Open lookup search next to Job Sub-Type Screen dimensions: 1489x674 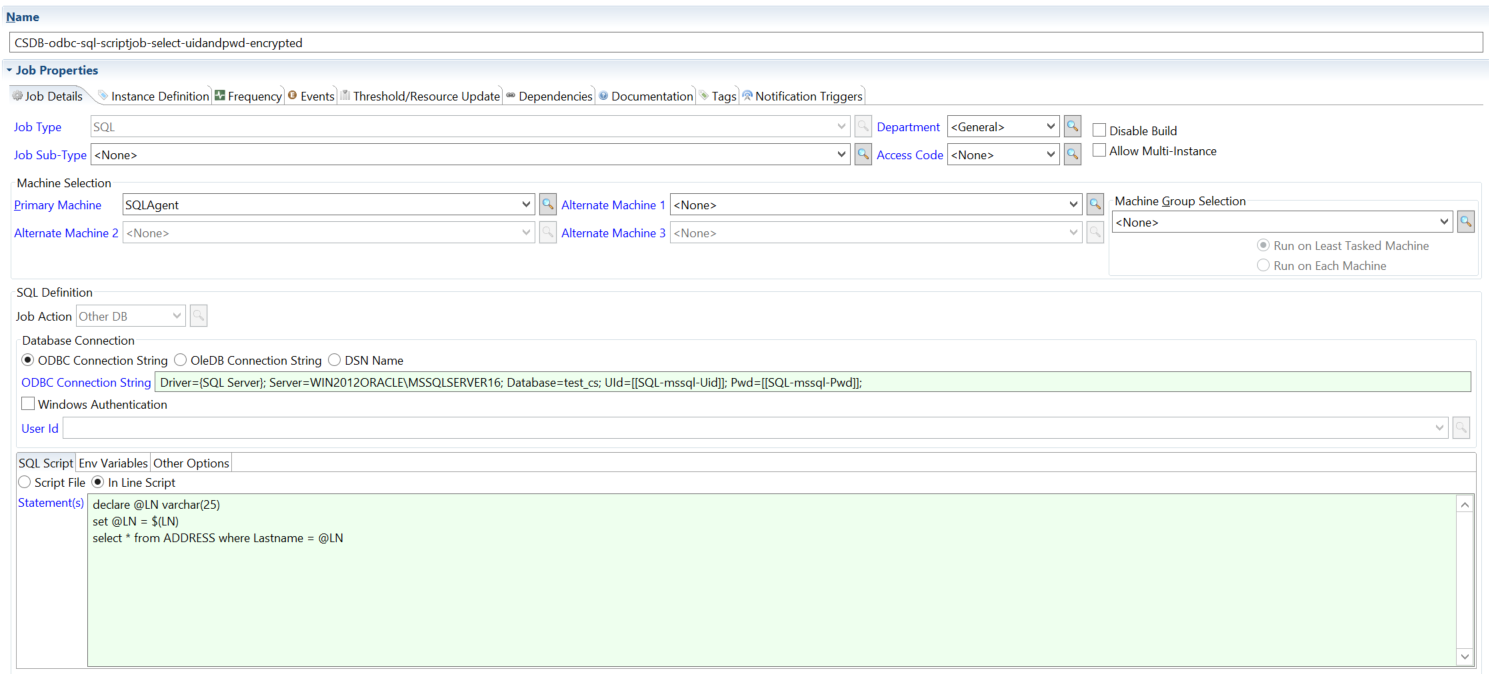tap(863, 155)
